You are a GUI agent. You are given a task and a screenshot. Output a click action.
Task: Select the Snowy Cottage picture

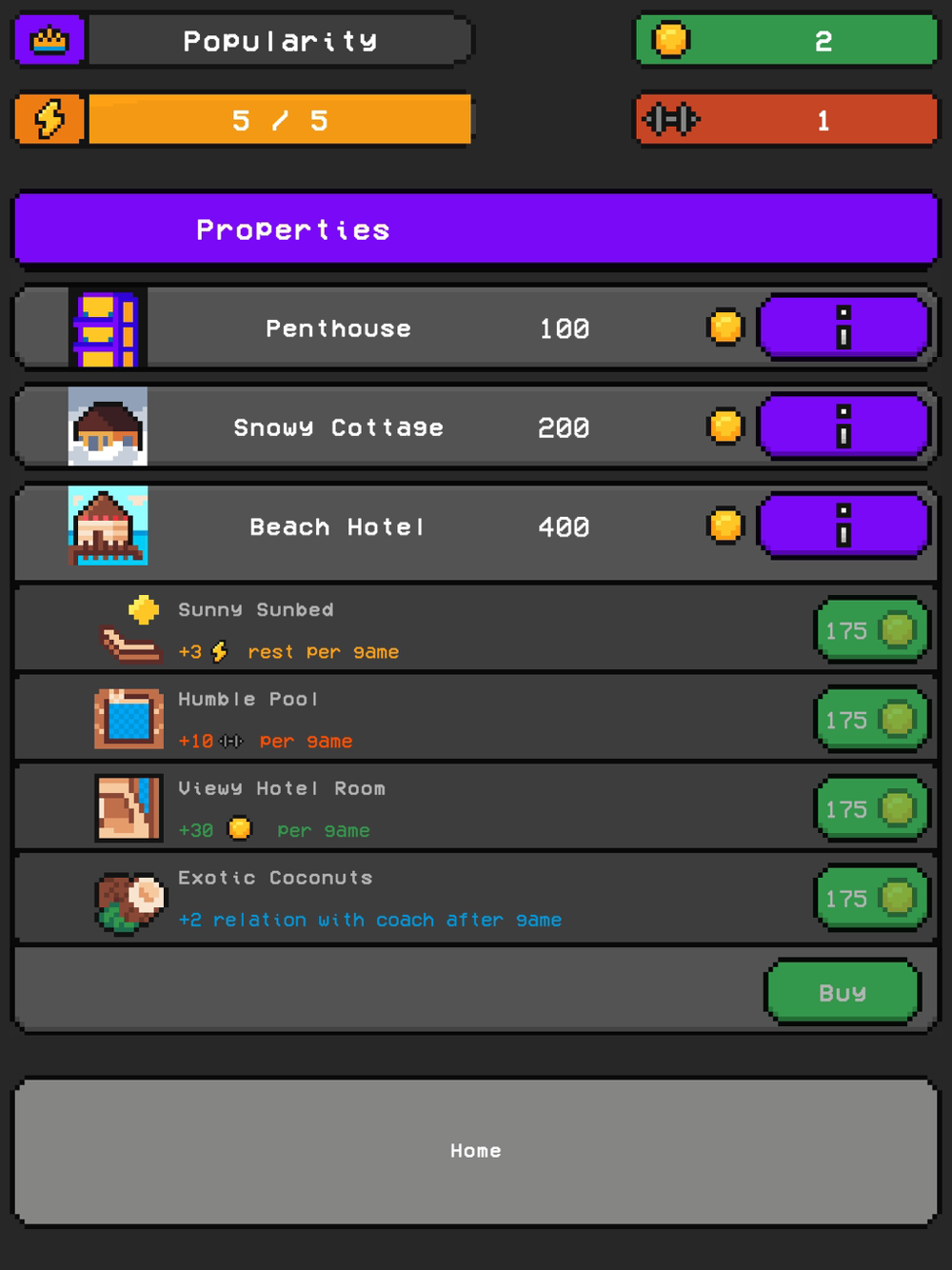[108, 427]
